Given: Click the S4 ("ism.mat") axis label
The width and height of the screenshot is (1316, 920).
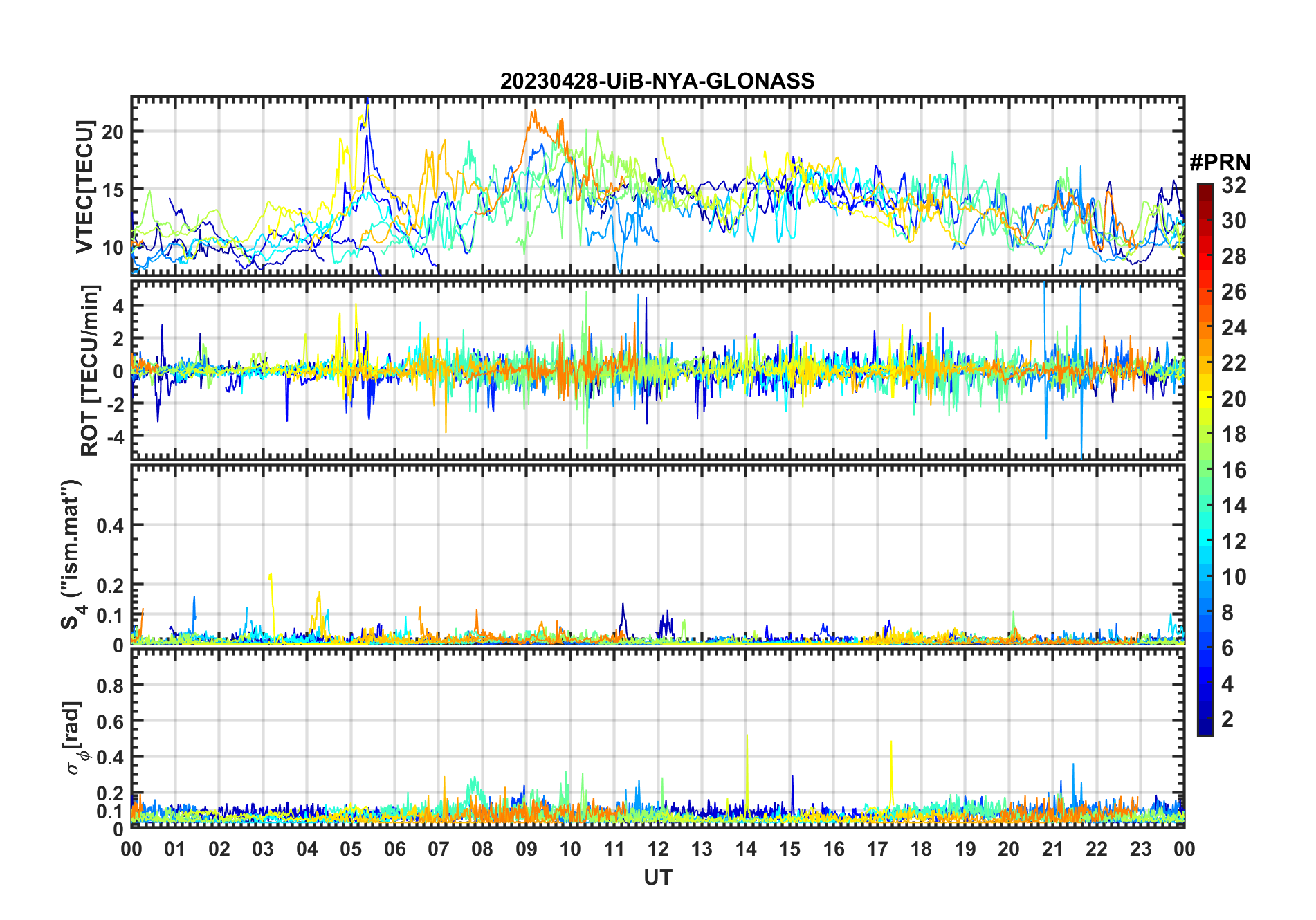Looking at the screenshot, I should click(x=71, y=554).
